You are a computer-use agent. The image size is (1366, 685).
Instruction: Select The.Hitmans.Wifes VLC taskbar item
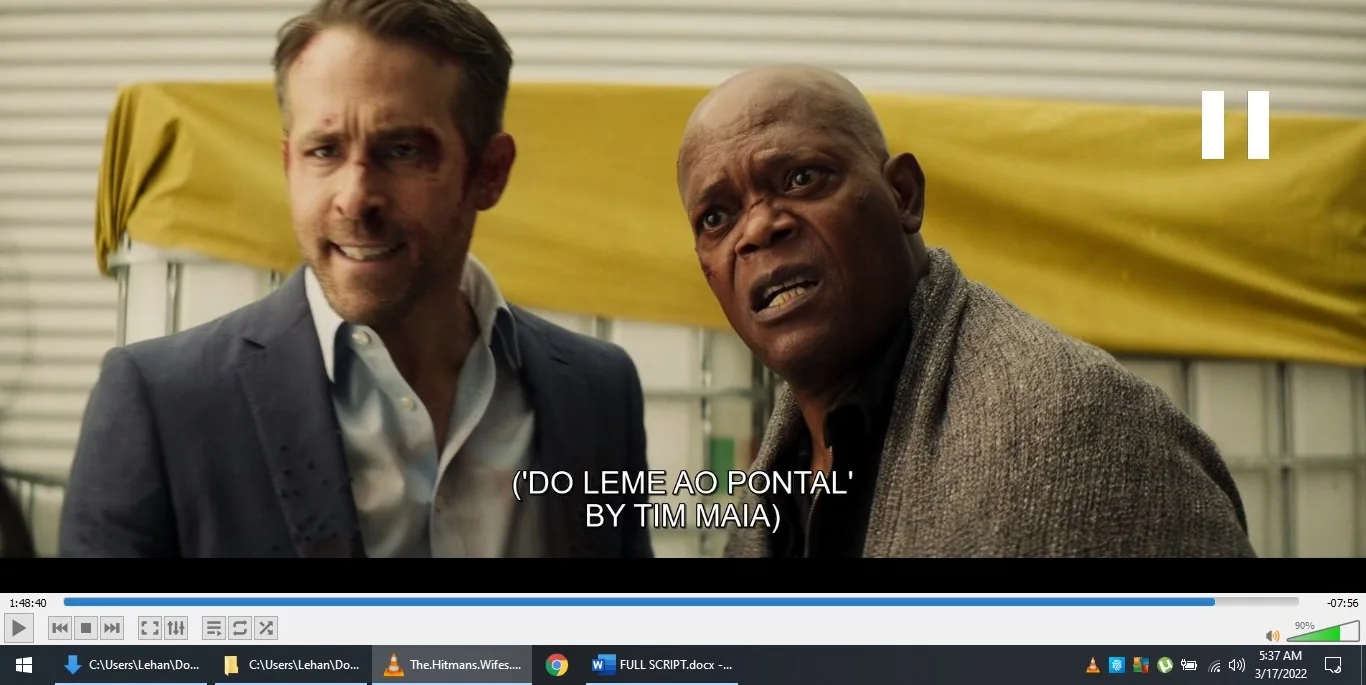tap(452, 665)
